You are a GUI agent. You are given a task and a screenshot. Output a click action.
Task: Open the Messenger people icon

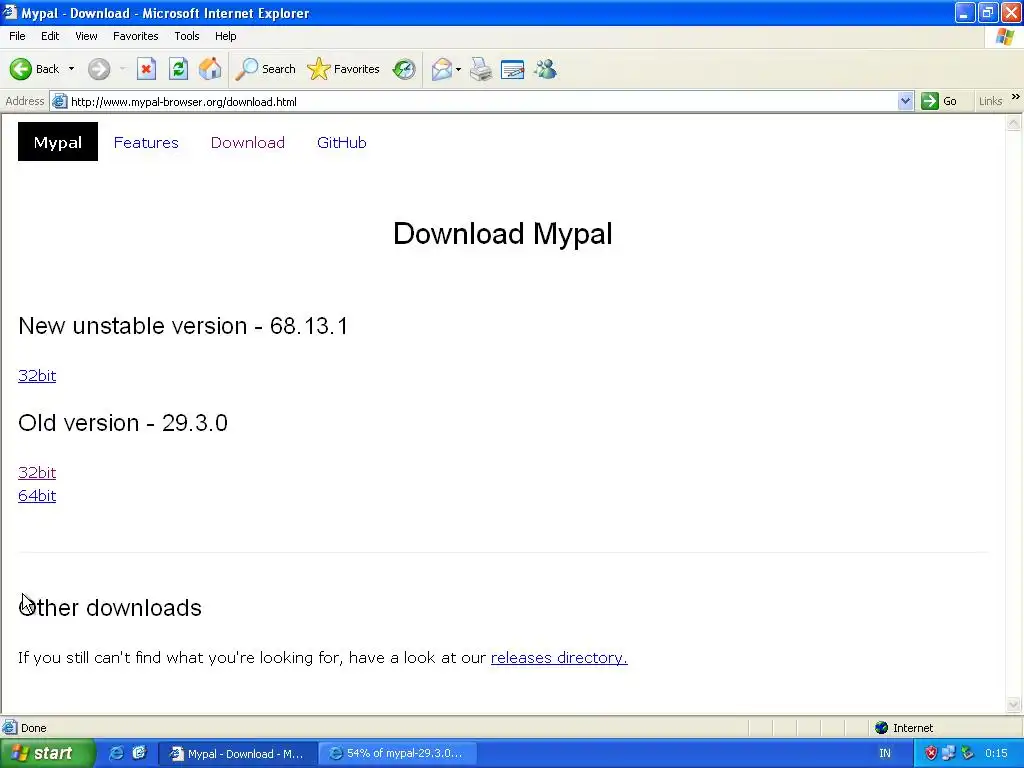545,69
